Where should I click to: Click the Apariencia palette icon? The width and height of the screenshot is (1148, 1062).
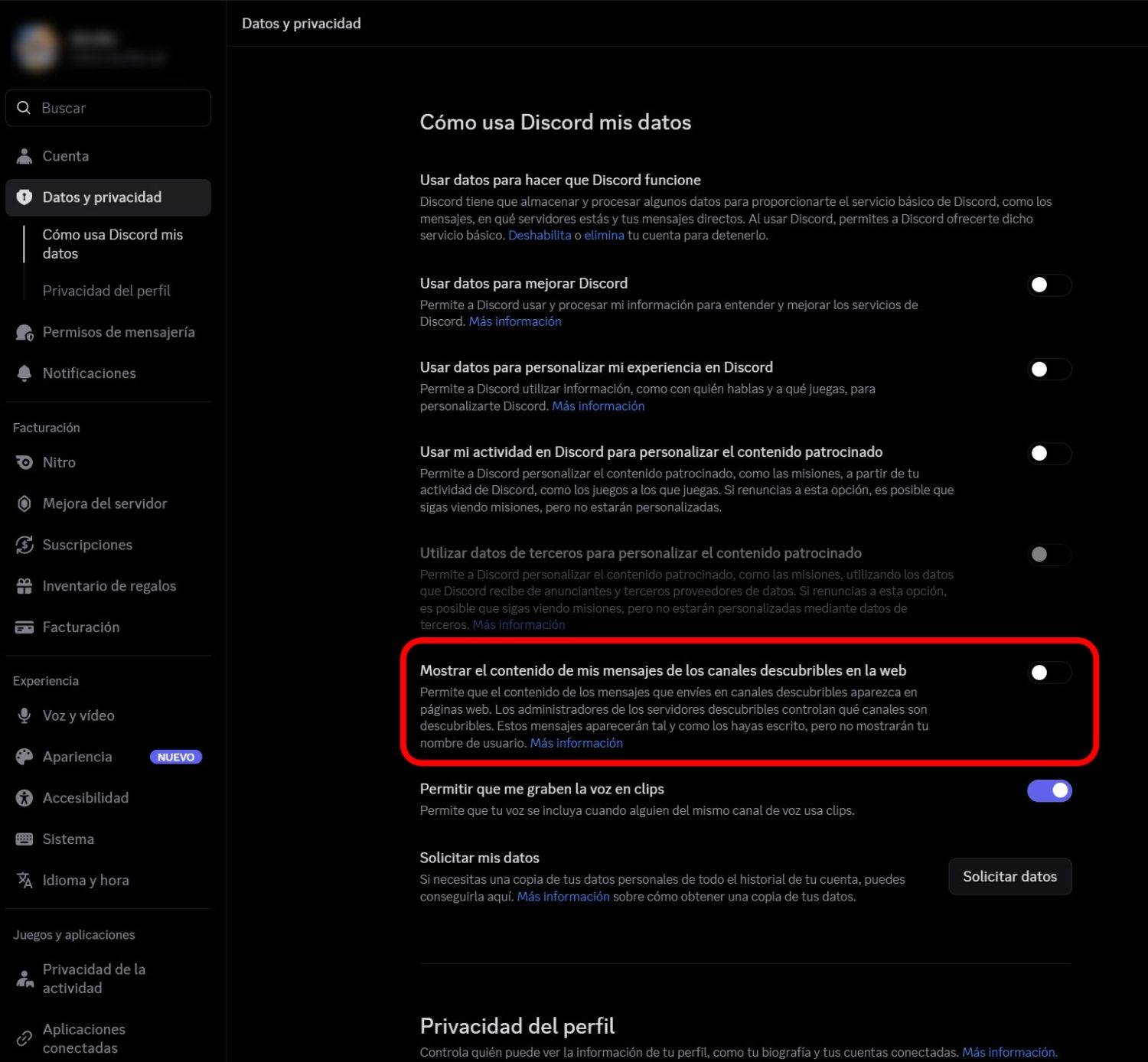pos(24,757)
